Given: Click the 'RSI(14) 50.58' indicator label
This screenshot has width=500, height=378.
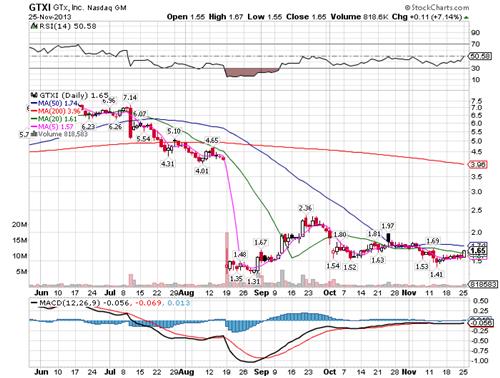Looking at the screenshot, I should pyautogui.click(x=68, y=26).
